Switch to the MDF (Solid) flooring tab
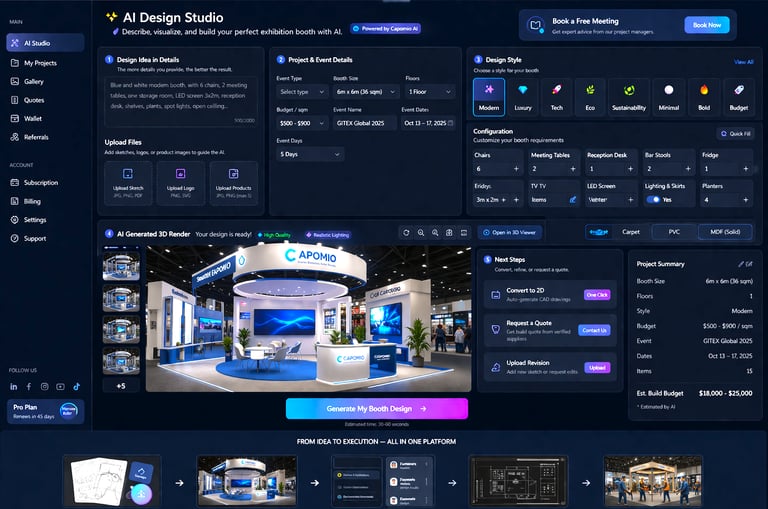The width and height of the screenshot is (768, 509). (725, 232)
